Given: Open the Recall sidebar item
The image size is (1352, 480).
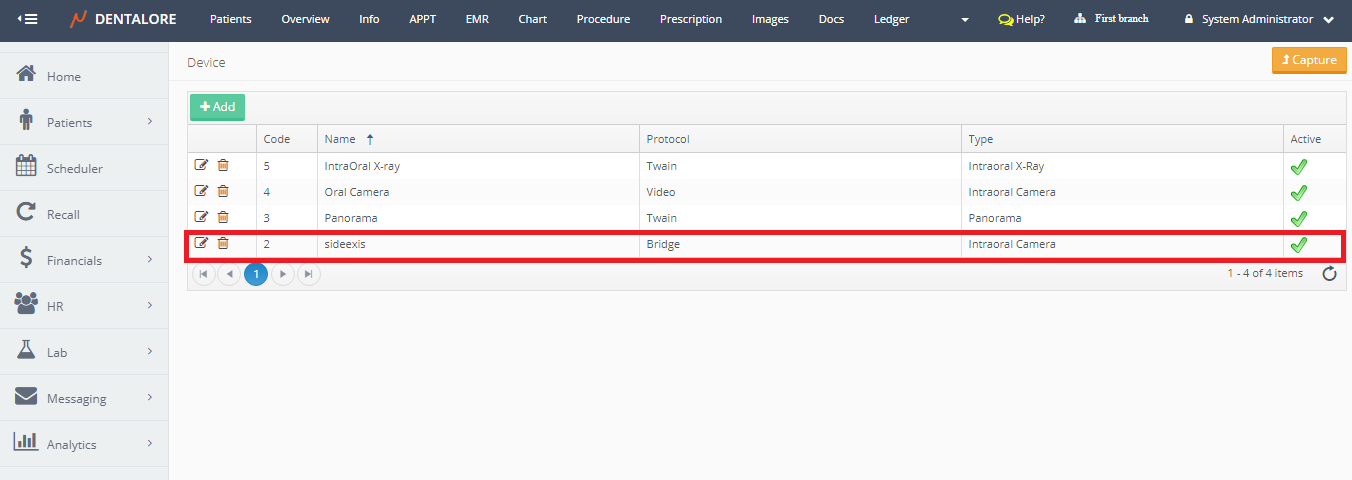Looking at the screenshot, I should (x=63, y=214).
